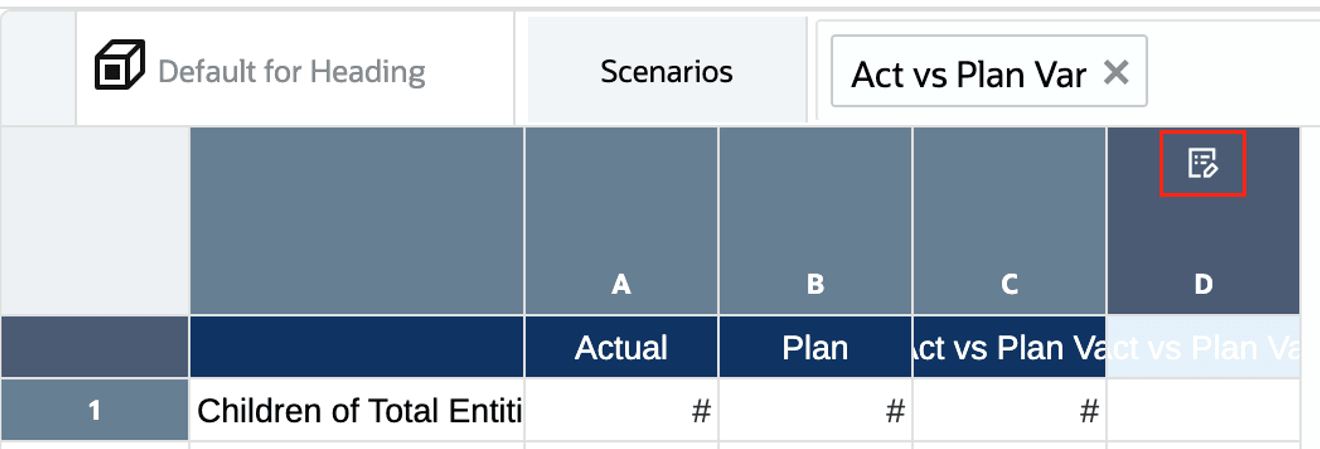The width and height of the screenshot is (1320, 449).
Task: Click the data cell under Actual in row 1
Action: pos(621,410)
